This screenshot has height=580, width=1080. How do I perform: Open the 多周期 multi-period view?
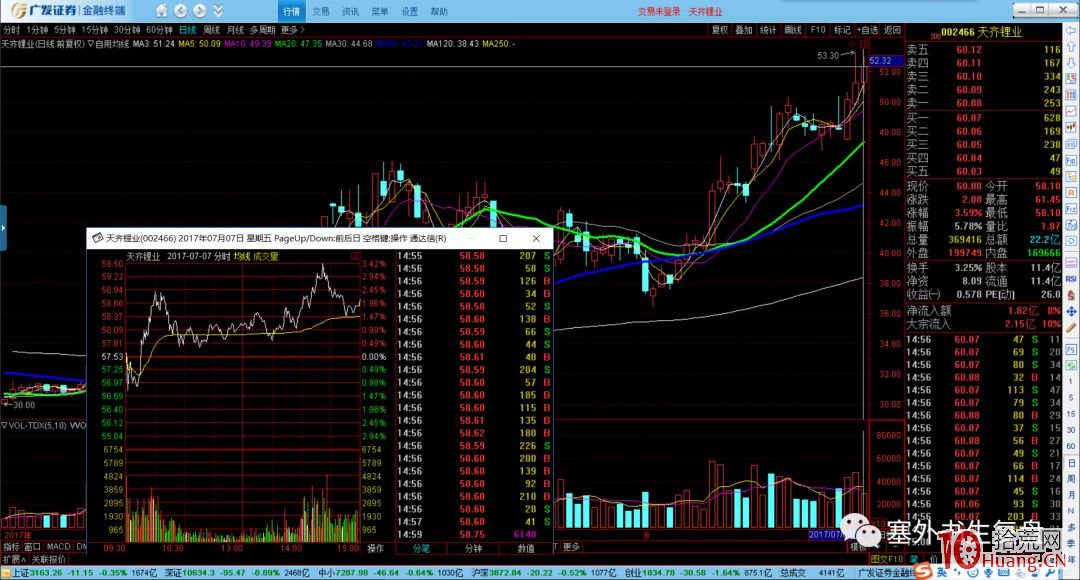click(262, 30)
